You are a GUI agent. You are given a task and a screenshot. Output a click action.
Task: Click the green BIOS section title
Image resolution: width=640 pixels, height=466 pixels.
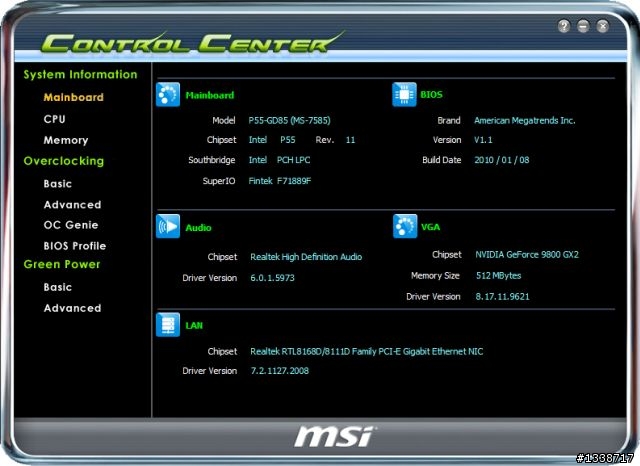coord(431,95)
